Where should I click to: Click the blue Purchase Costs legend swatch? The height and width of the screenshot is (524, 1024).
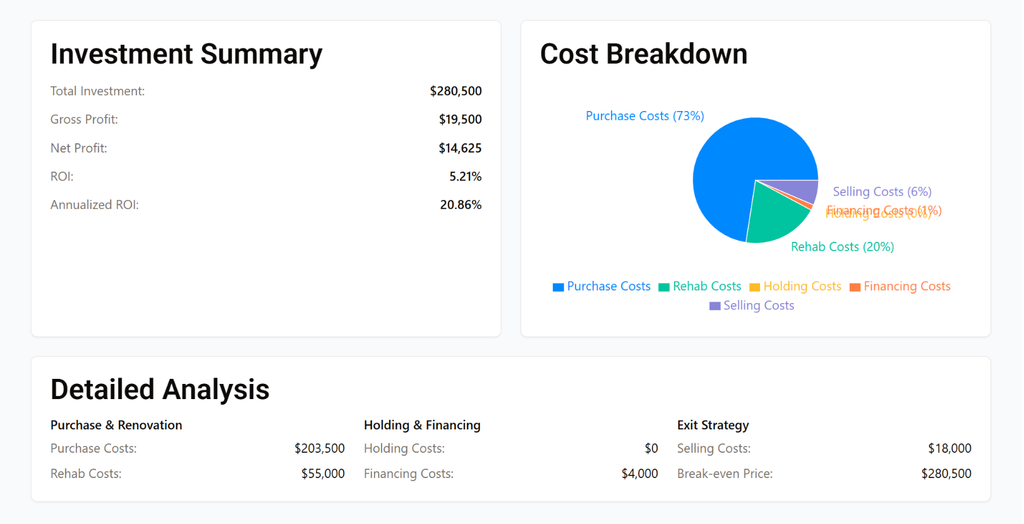tap(558, 287)
